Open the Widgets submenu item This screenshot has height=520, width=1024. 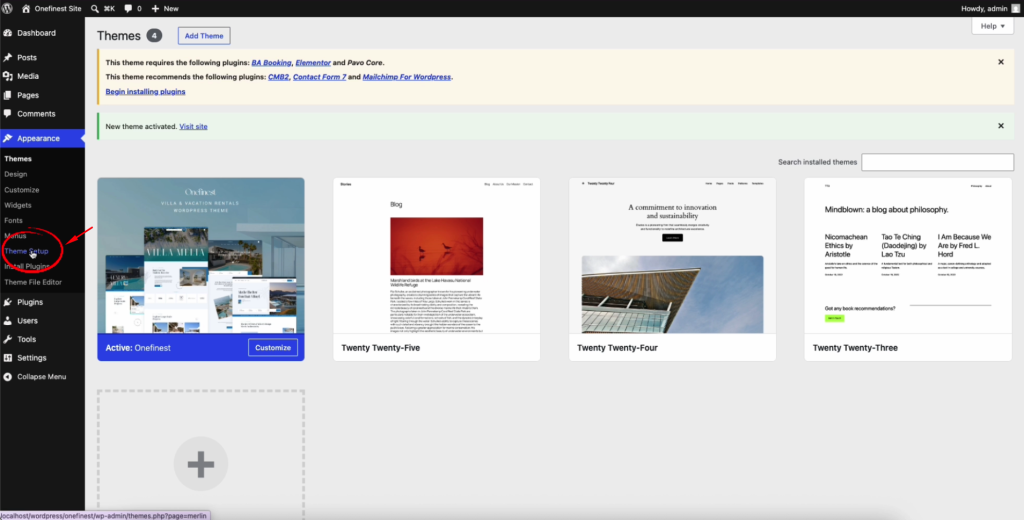18,205
